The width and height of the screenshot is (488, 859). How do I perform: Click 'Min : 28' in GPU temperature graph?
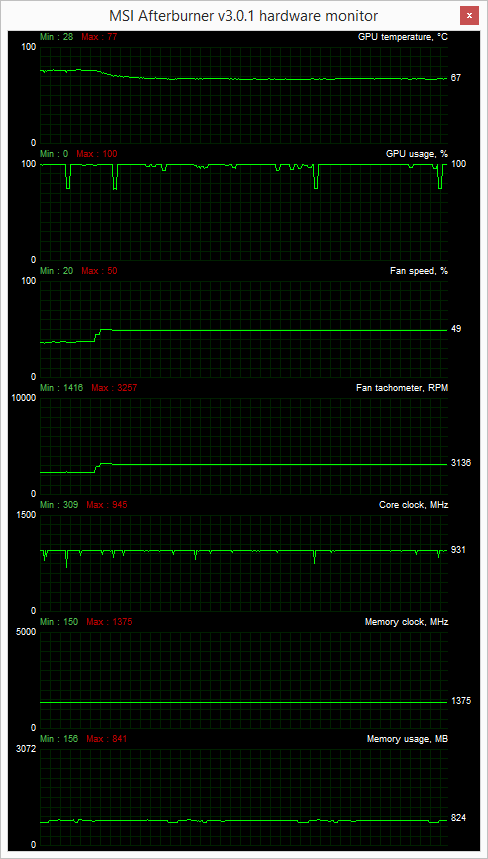coord(57,37)
